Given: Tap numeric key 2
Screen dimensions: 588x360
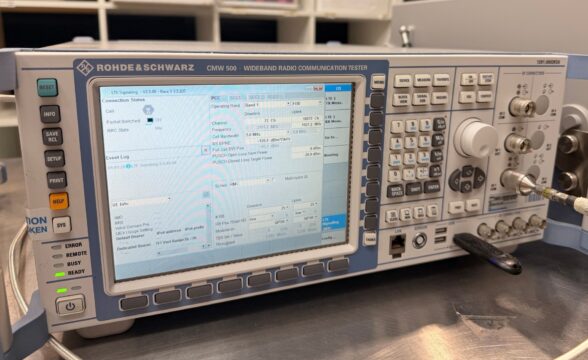Looking at the screenshot, I should (x=410, y=158).
